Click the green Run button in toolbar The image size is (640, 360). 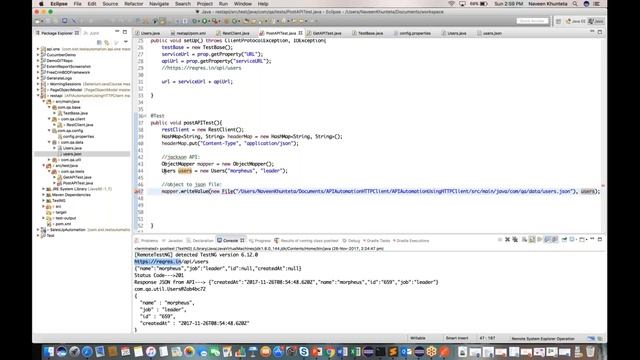coord(204,21)
